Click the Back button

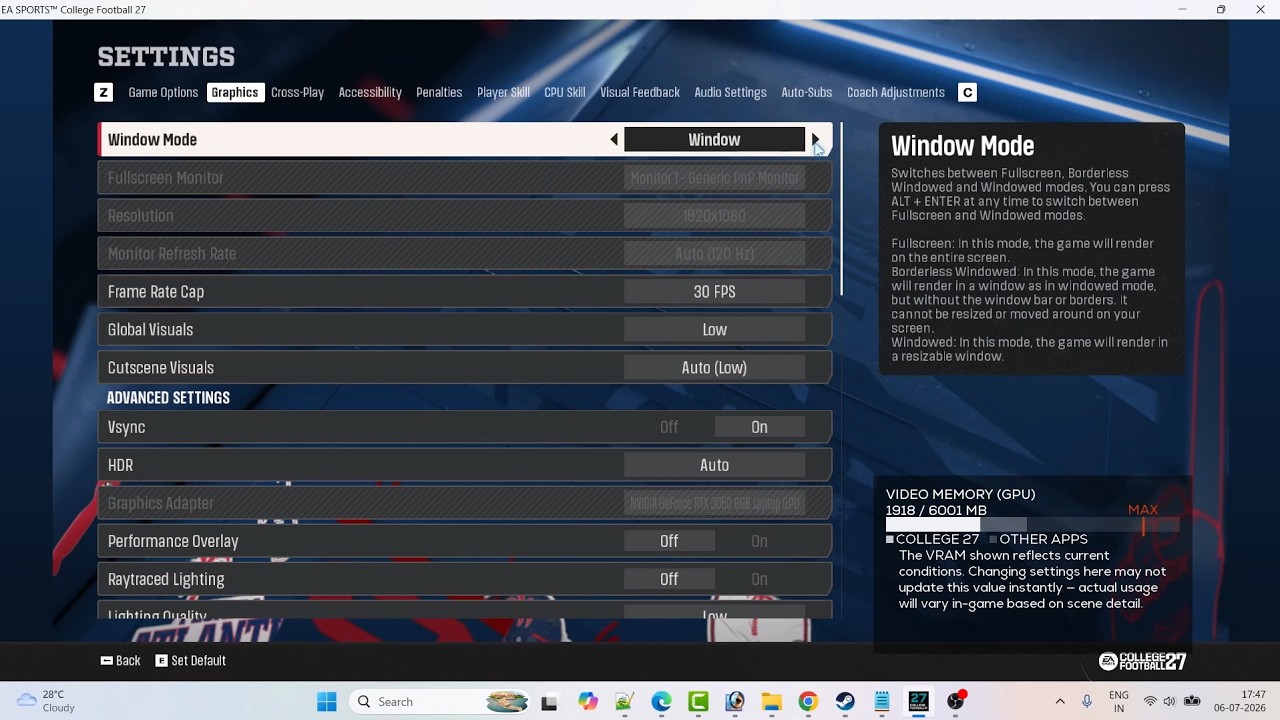pyautogui.click(x=121, y=661)
